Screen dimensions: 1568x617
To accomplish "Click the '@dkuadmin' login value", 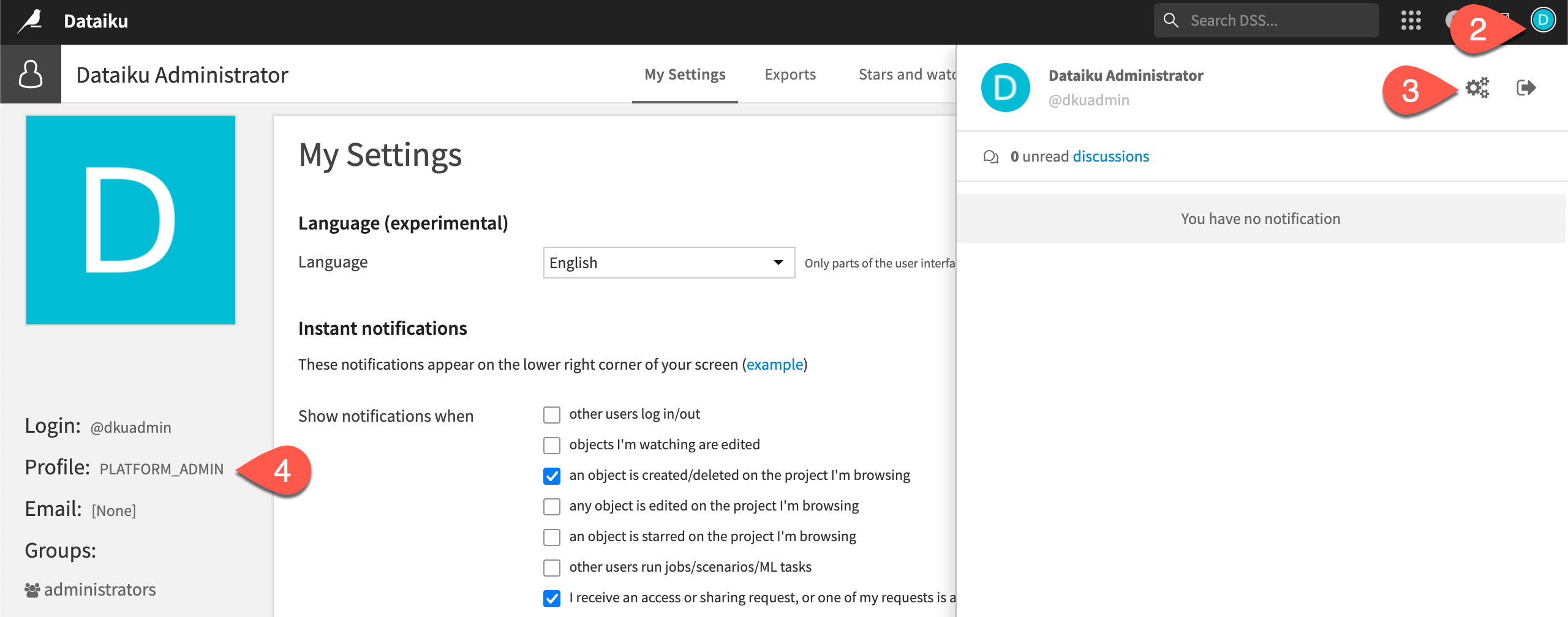I will coord(130,427).
